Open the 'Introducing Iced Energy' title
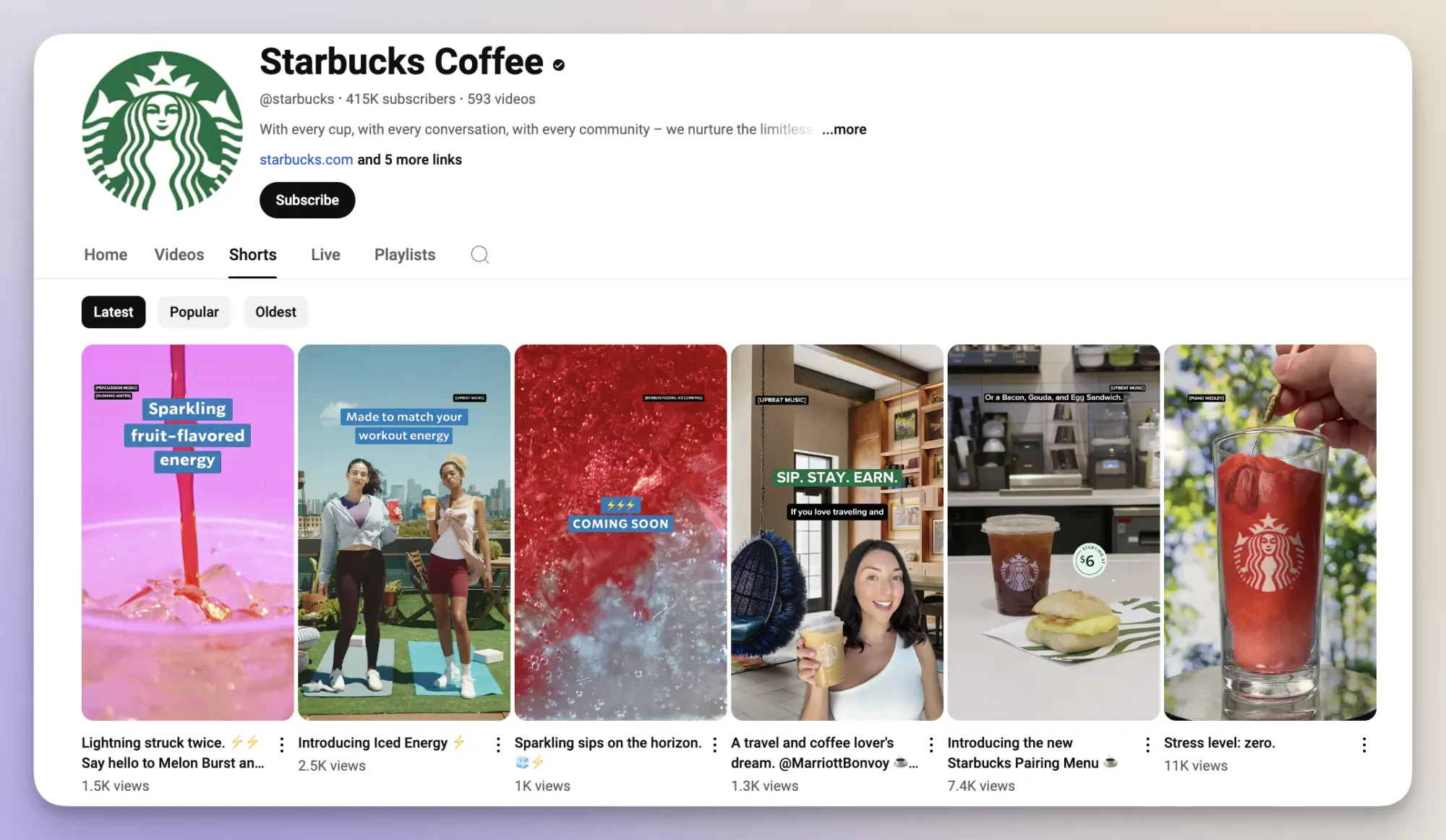1446x840 pixels. 382,742
